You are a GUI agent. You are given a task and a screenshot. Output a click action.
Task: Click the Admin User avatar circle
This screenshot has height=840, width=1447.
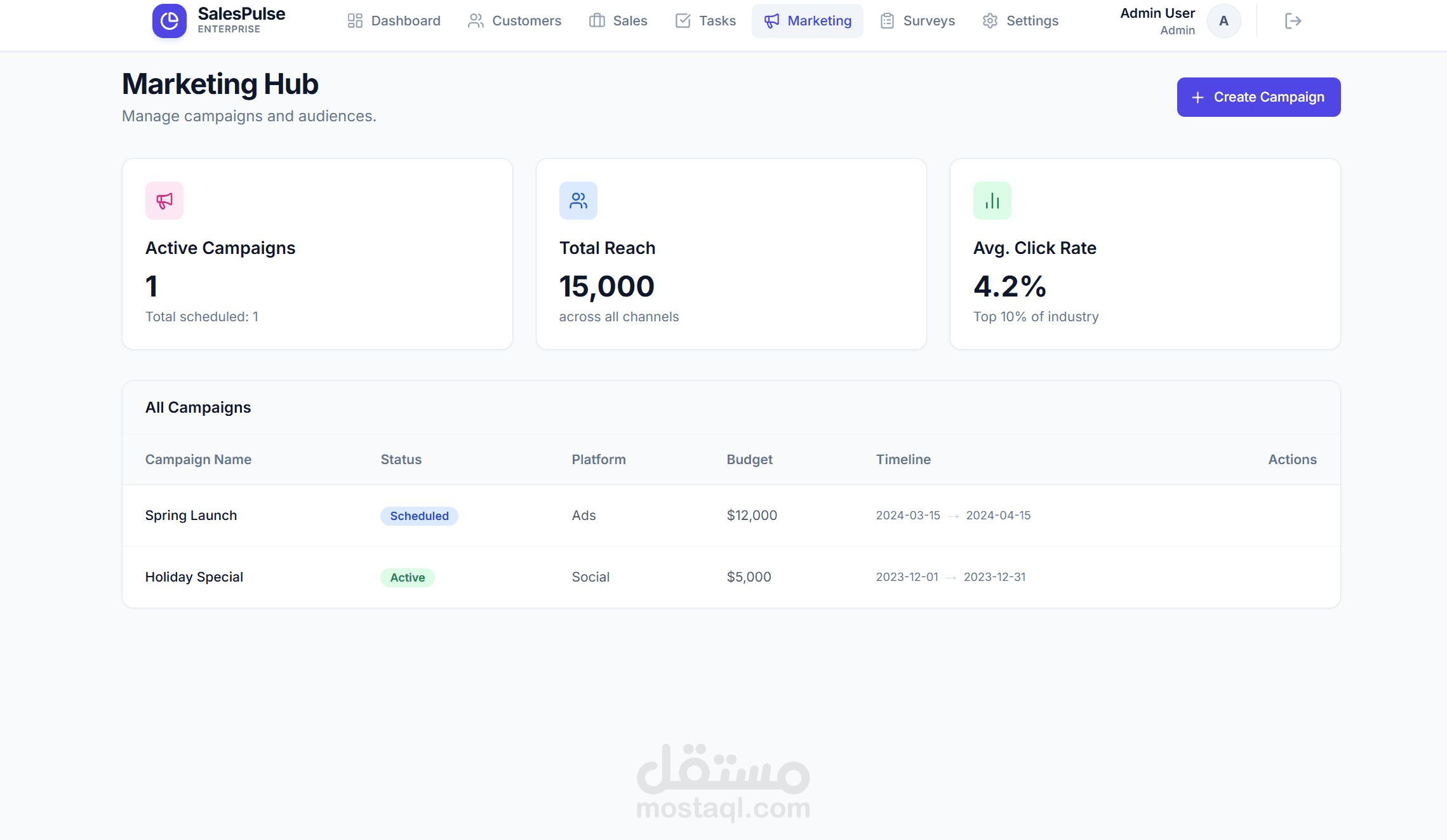click(1224, 21)
